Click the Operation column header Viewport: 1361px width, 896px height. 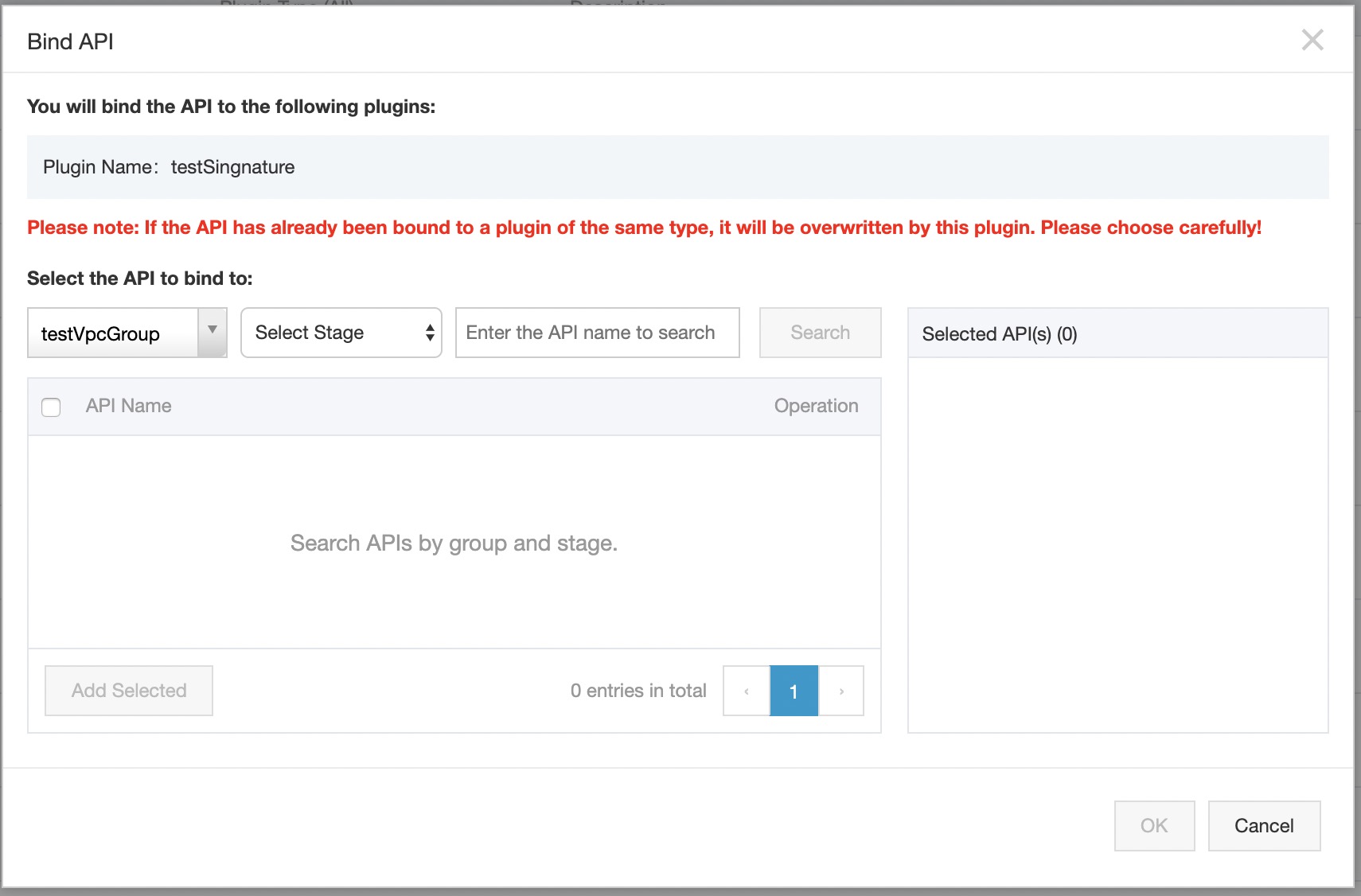[816, 406]
